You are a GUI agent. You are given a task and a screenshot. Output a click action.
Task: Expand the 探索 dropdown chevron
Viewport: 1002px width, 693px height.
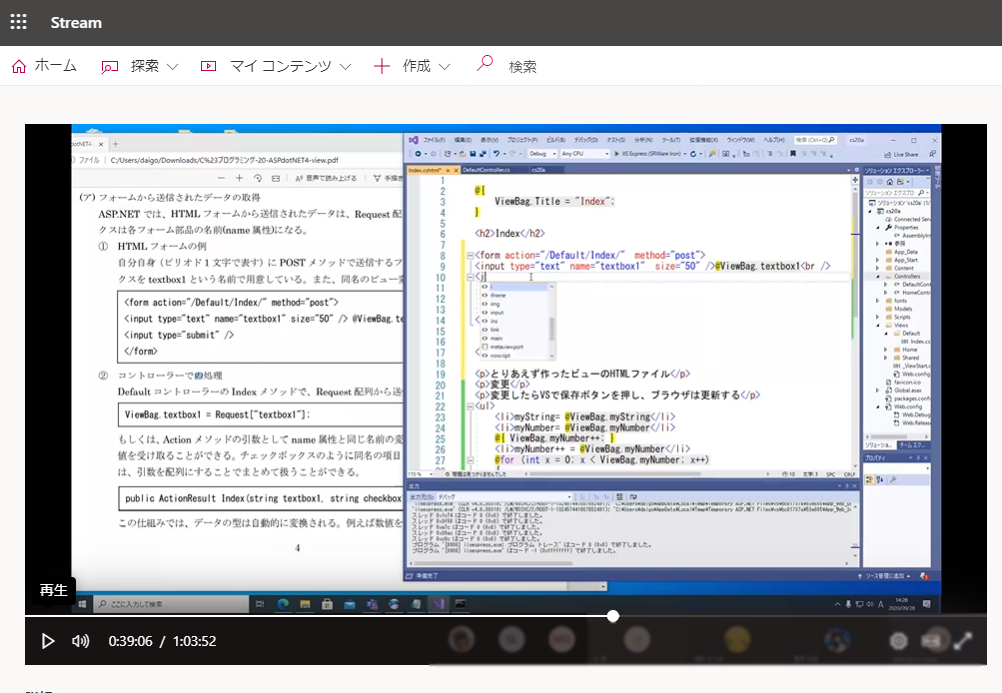coord(172,67)
